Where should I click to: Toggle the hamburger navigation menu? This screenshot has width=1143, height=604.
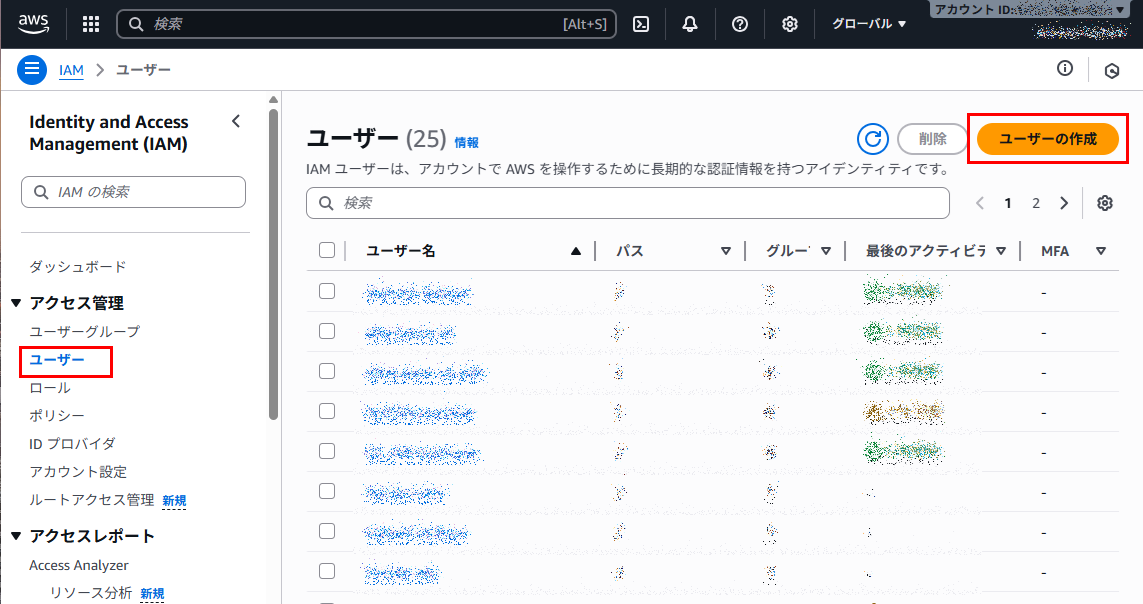point(32,70)
